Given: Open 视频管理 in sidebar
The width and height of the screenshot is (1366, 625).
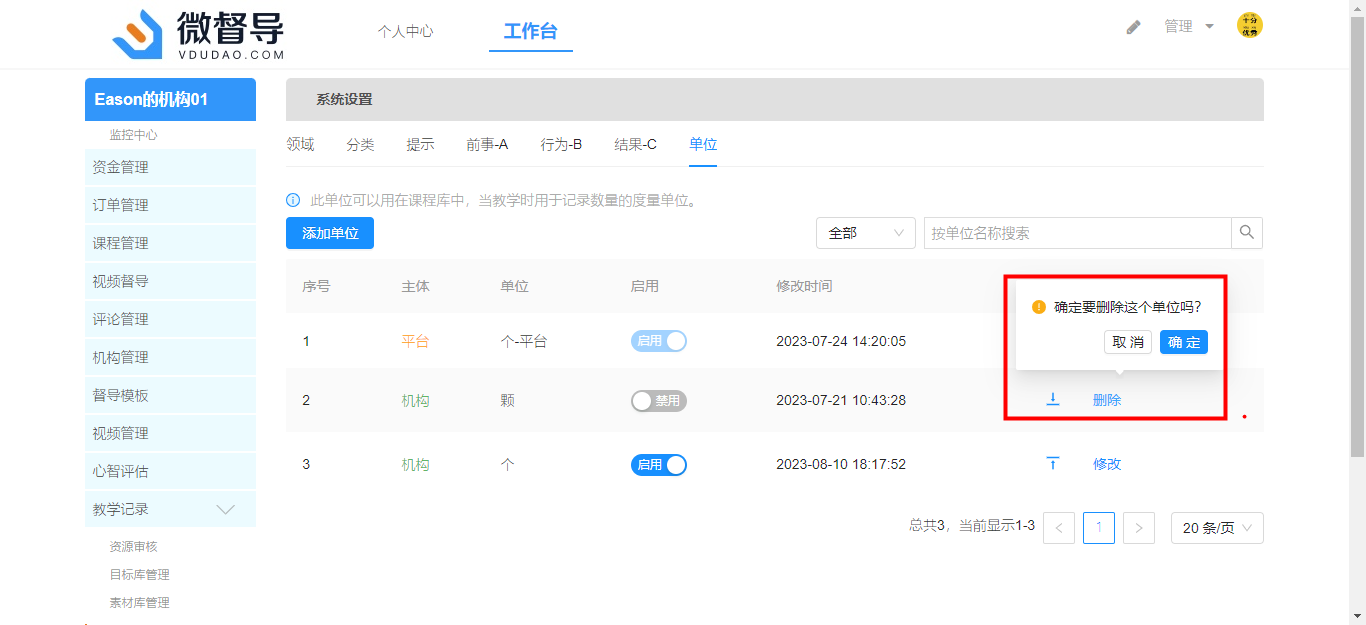Looking at the screenshot, I should [170, 433].
